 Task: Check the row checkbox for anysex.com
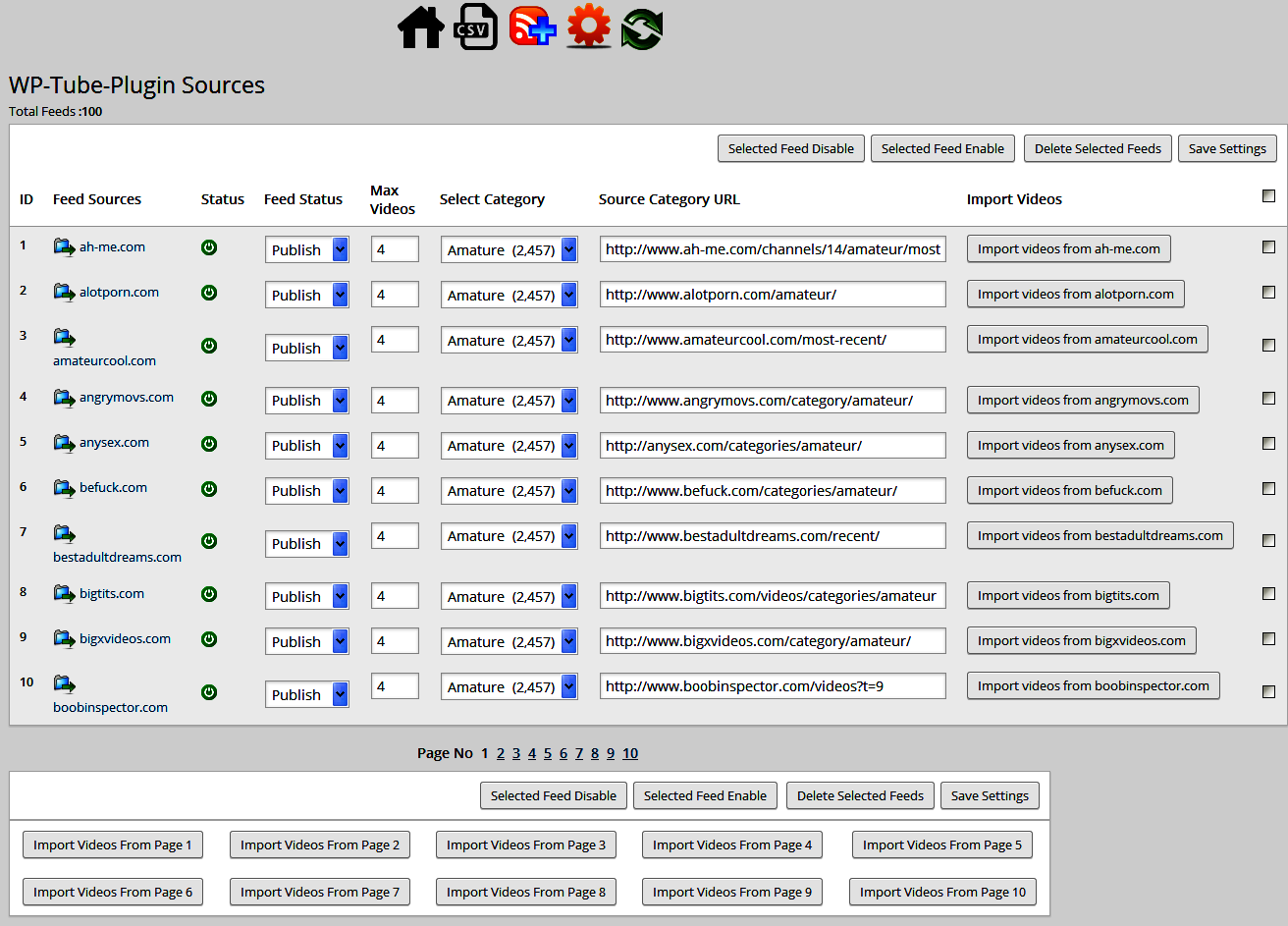1268,443
